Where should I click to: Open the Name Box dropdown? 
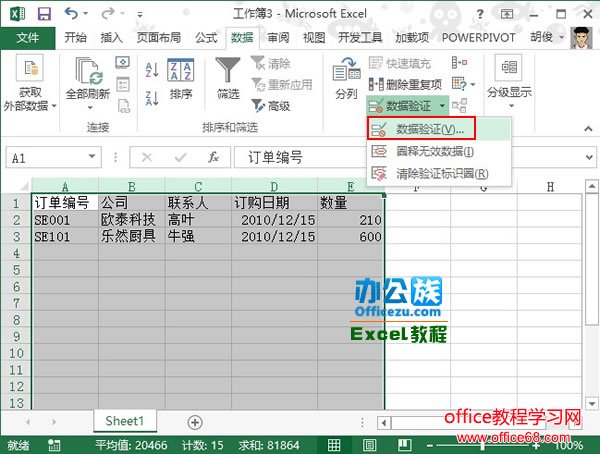point(92,157)
